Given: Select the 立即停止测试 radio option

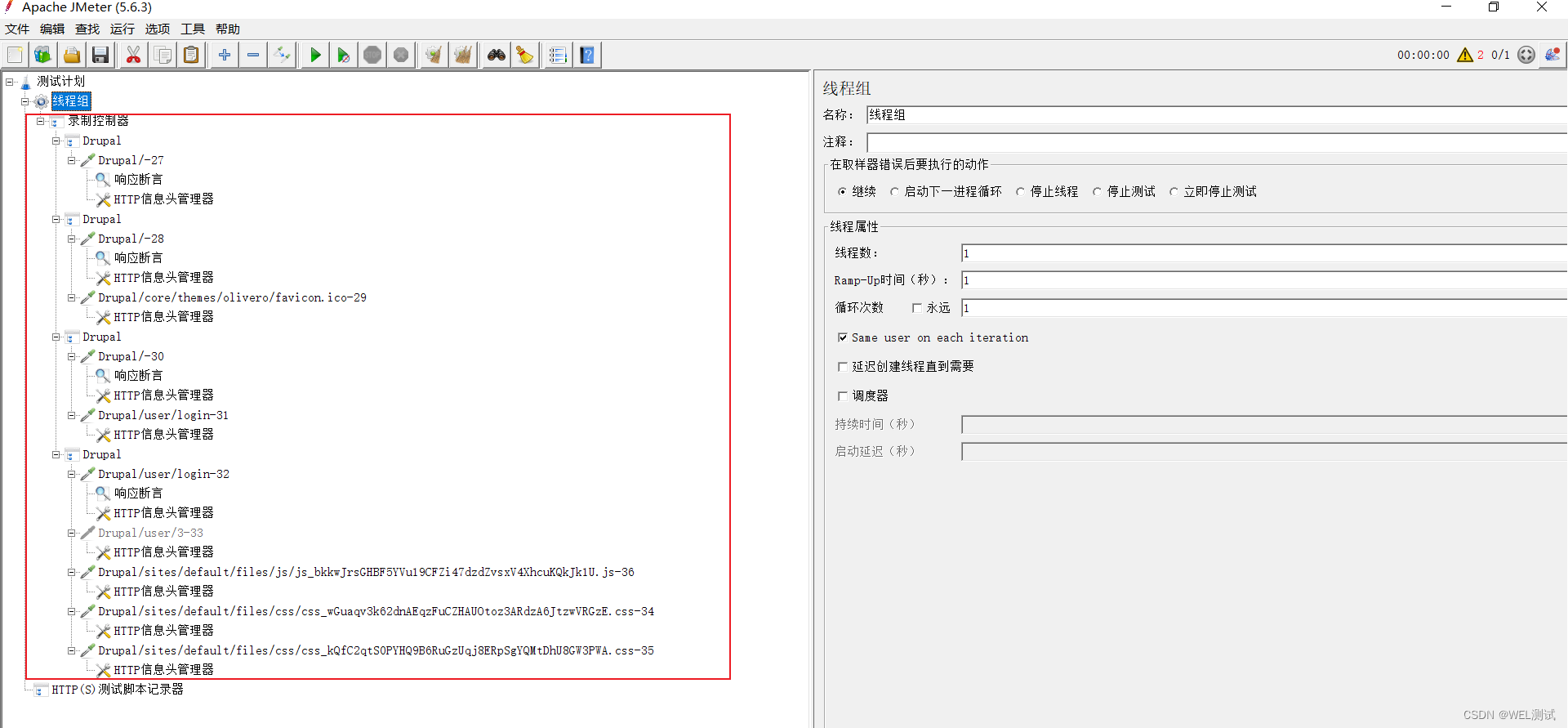Looking at the screenshot, I should [x=1174, y=191].
